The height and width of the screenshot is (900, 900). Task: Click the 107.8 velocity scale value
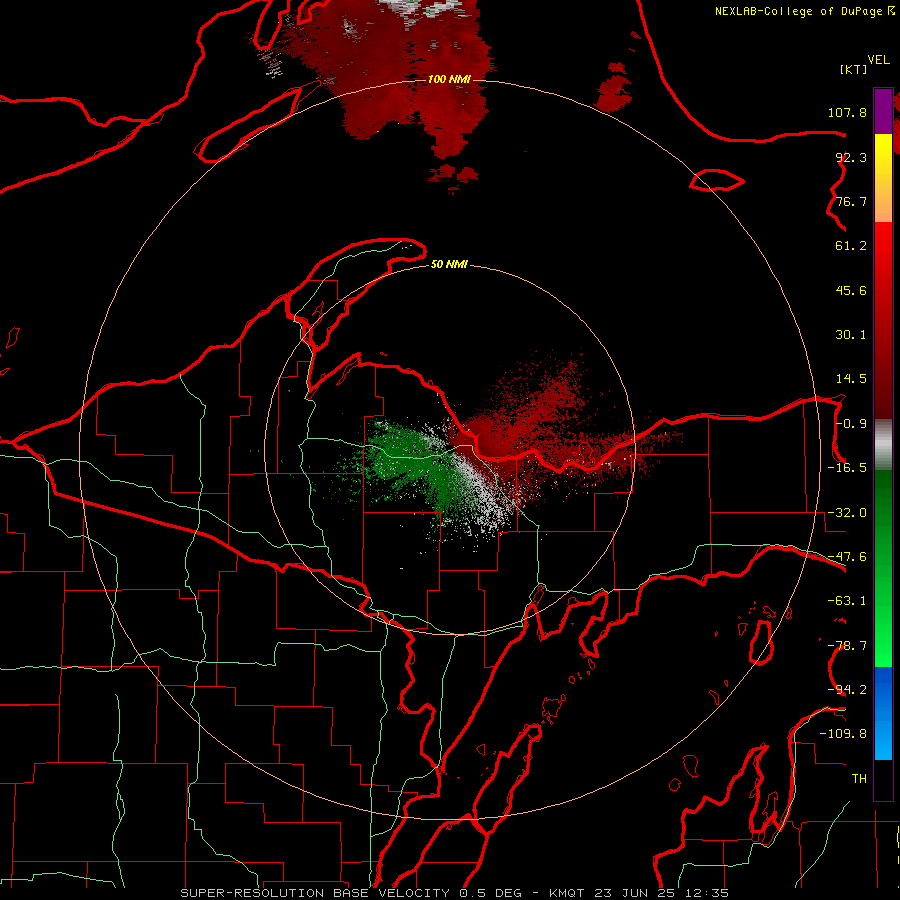click(847, 112)
